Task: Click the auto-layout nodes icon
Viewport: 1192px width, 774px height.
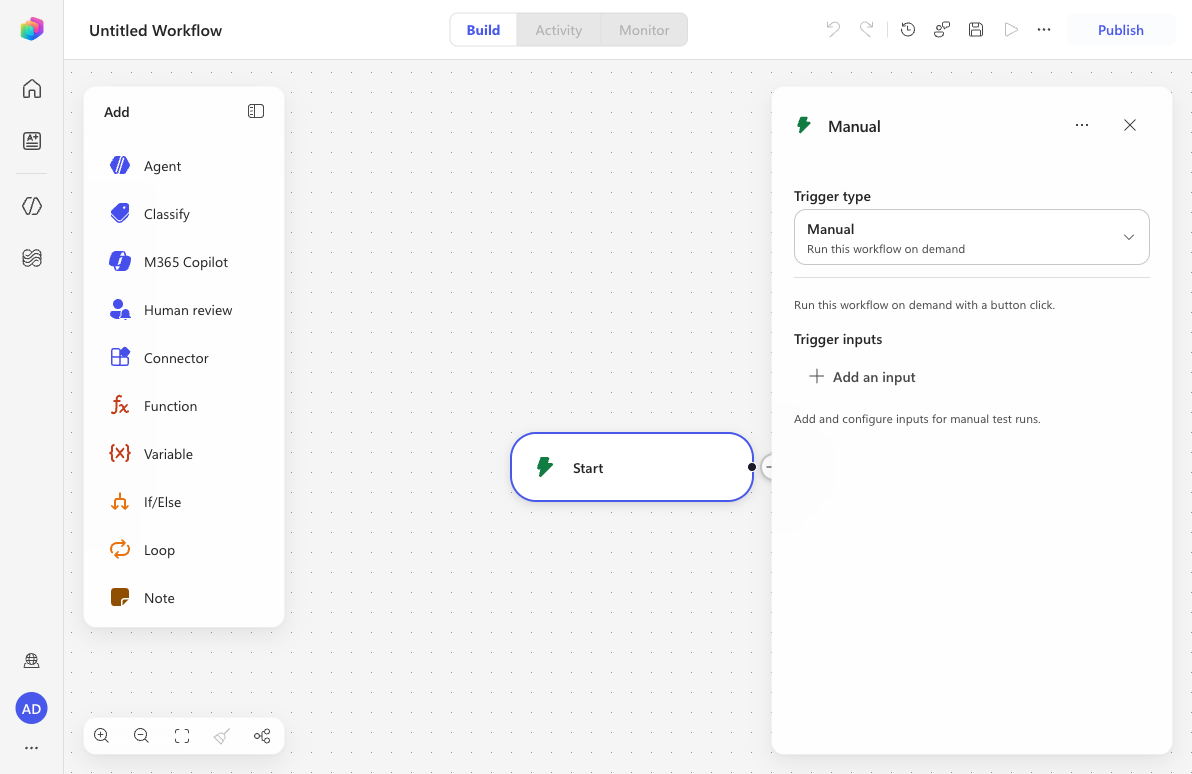Action: click(262, 735)
